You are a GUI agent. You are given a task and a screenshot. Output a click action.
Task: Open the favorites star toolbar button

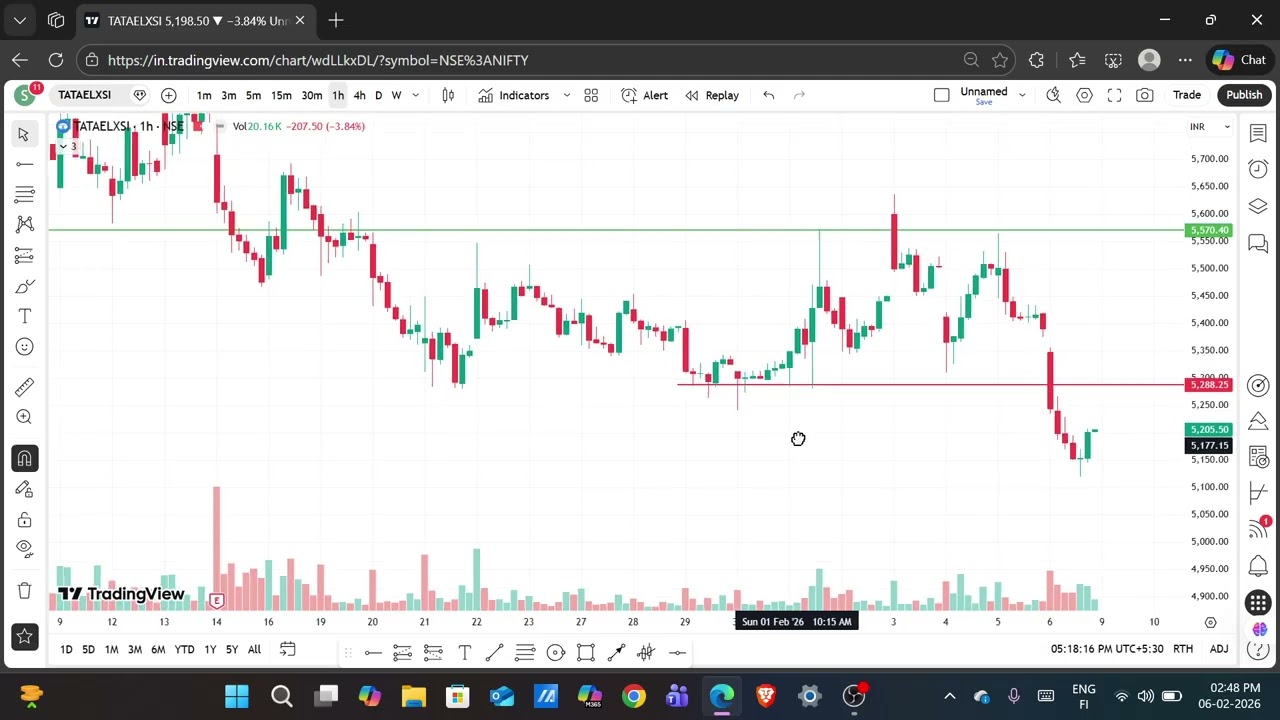(x=24, y=636)
